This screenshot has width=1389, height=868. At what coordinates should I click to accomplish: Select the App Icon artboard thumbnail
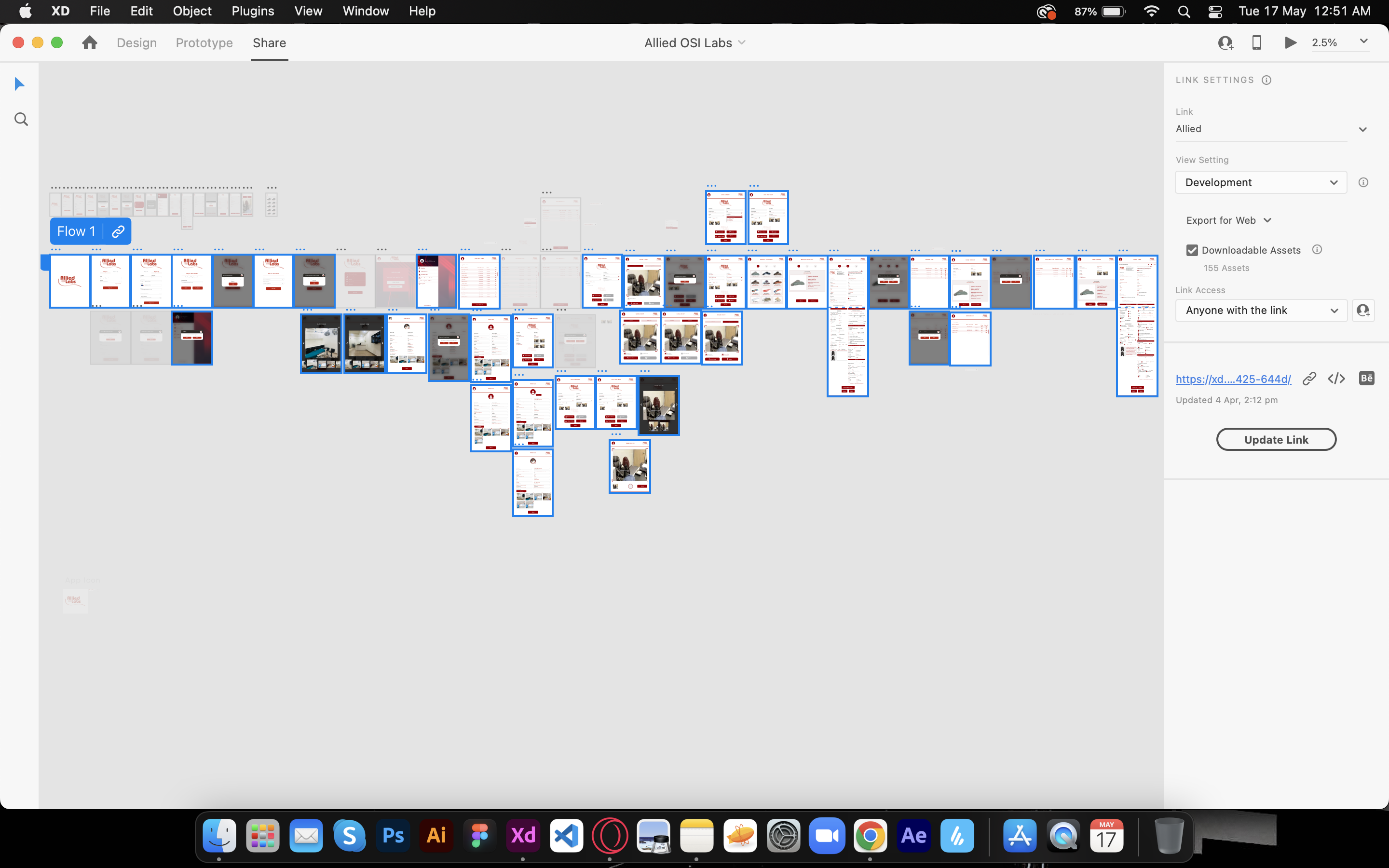pos(75,601)
